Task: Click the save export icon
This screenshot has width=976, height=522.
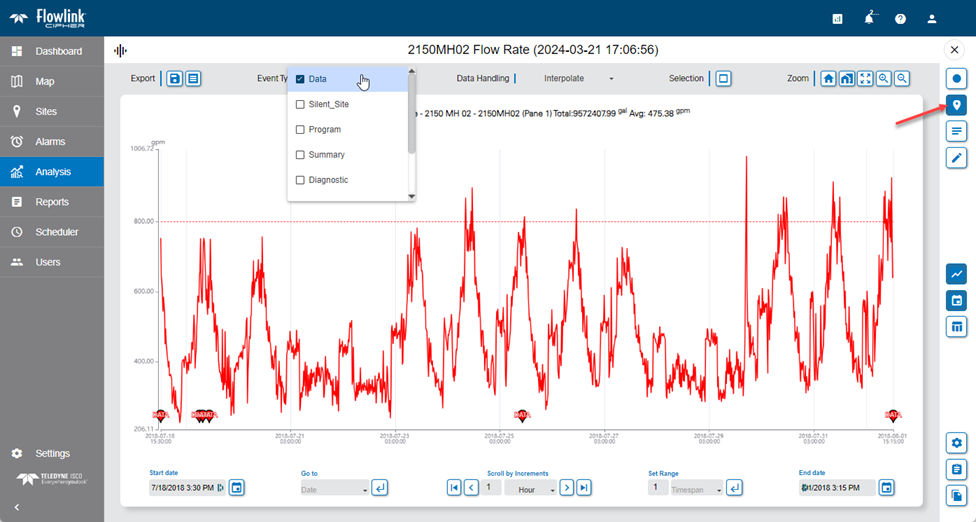Action: [175, 78]
